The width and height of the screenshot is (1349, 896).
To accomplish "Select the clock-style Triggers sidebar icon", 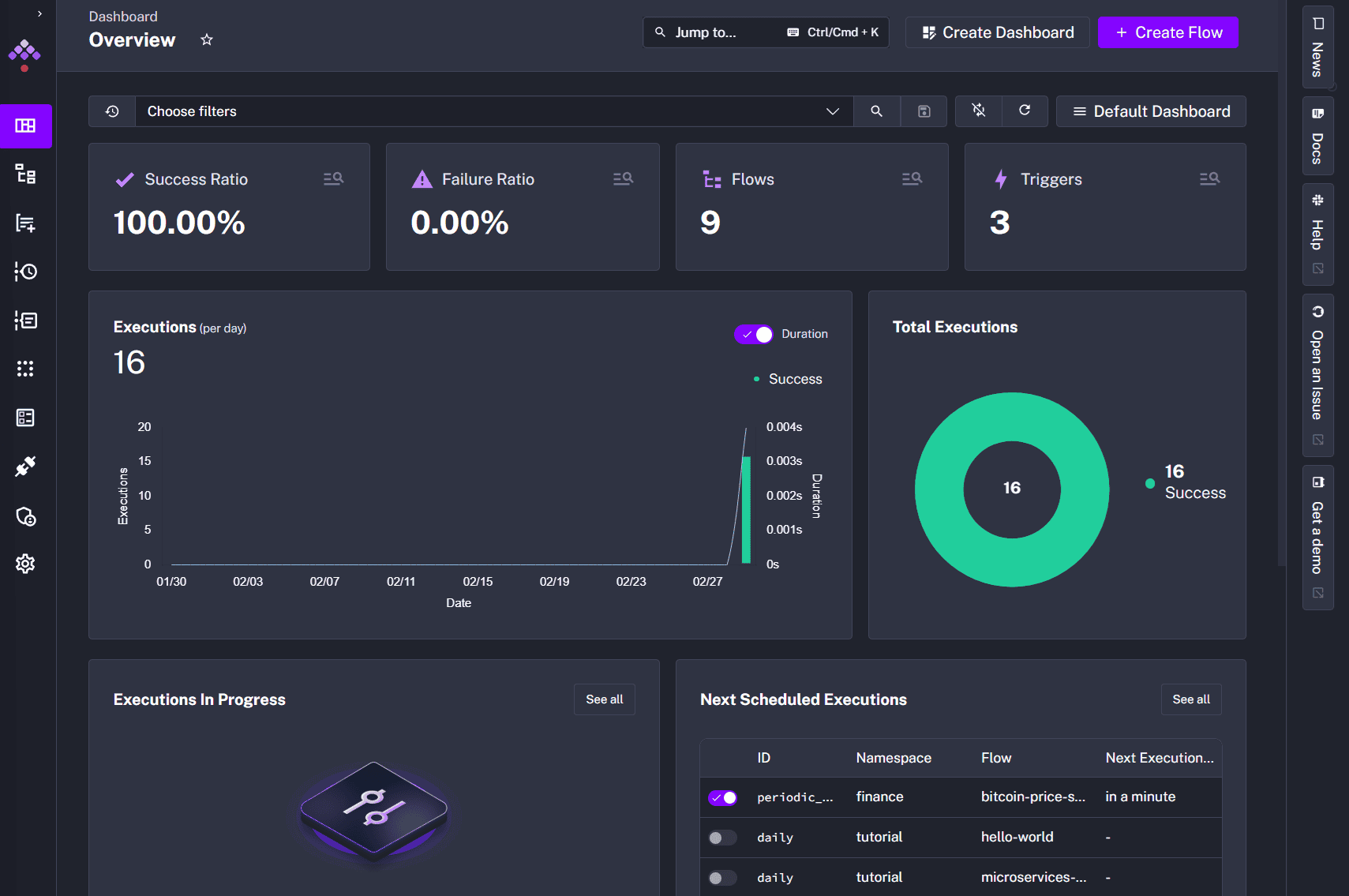I will [26, 272].
